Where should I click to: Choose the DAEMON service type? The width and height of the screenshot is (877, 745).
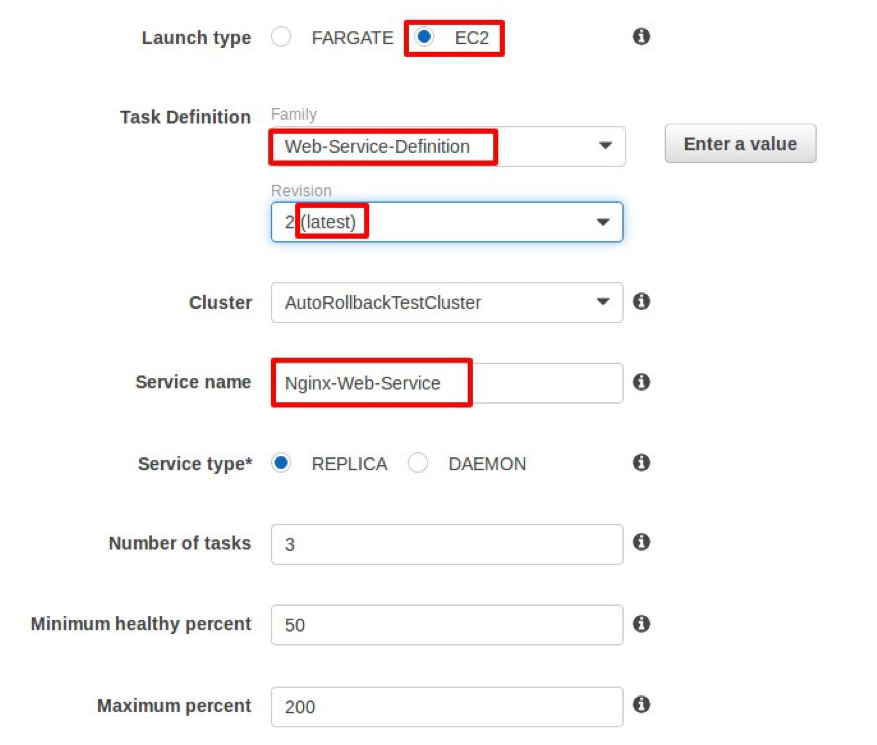click(418, 463)
